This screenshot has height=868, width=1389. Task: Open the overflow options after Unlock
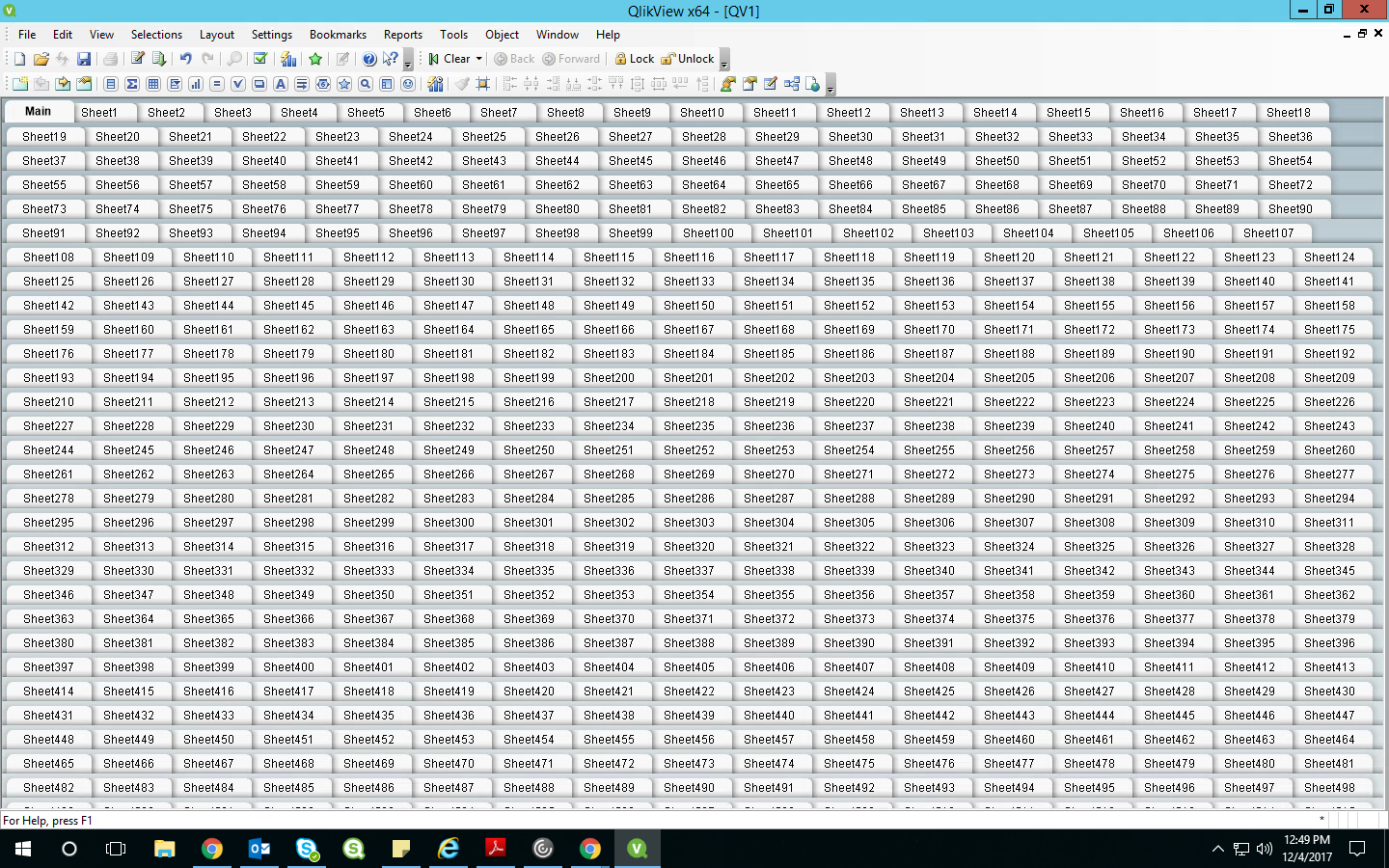(725, 61)
